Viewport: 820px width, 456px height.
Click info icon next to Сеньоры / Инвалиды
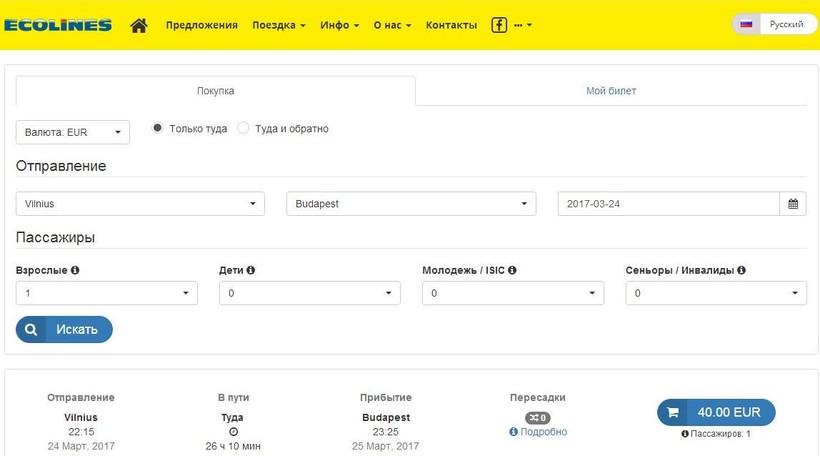coord(742,270)
